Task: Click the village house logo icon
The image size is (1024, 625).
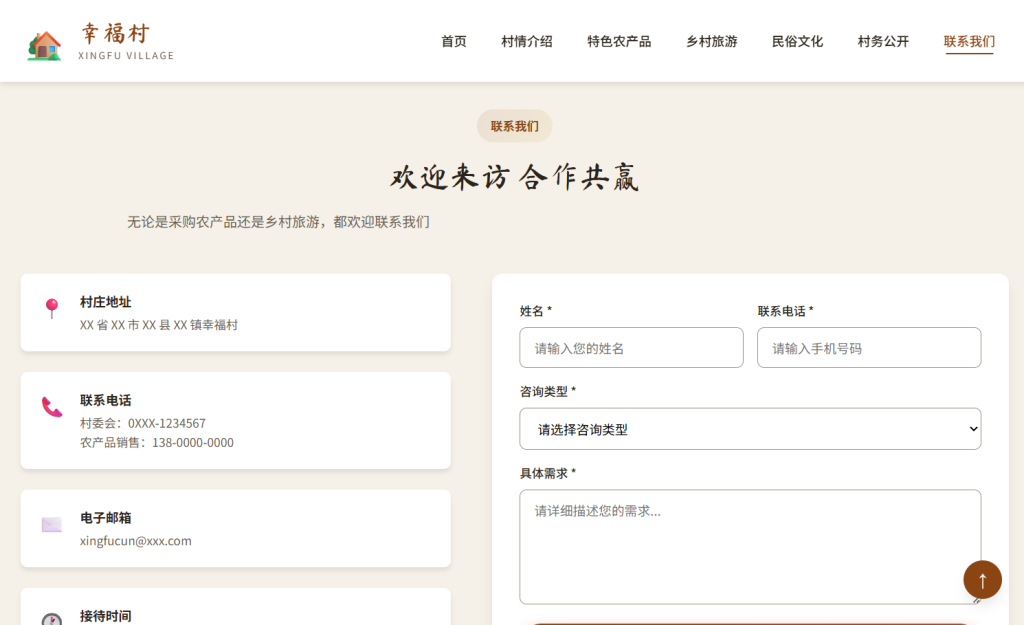Action: [44, 45]
